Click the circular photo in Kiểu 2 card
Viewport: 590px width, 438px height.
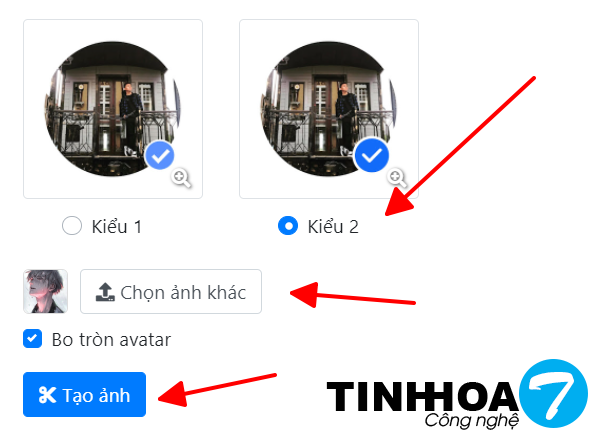(328, 109)
